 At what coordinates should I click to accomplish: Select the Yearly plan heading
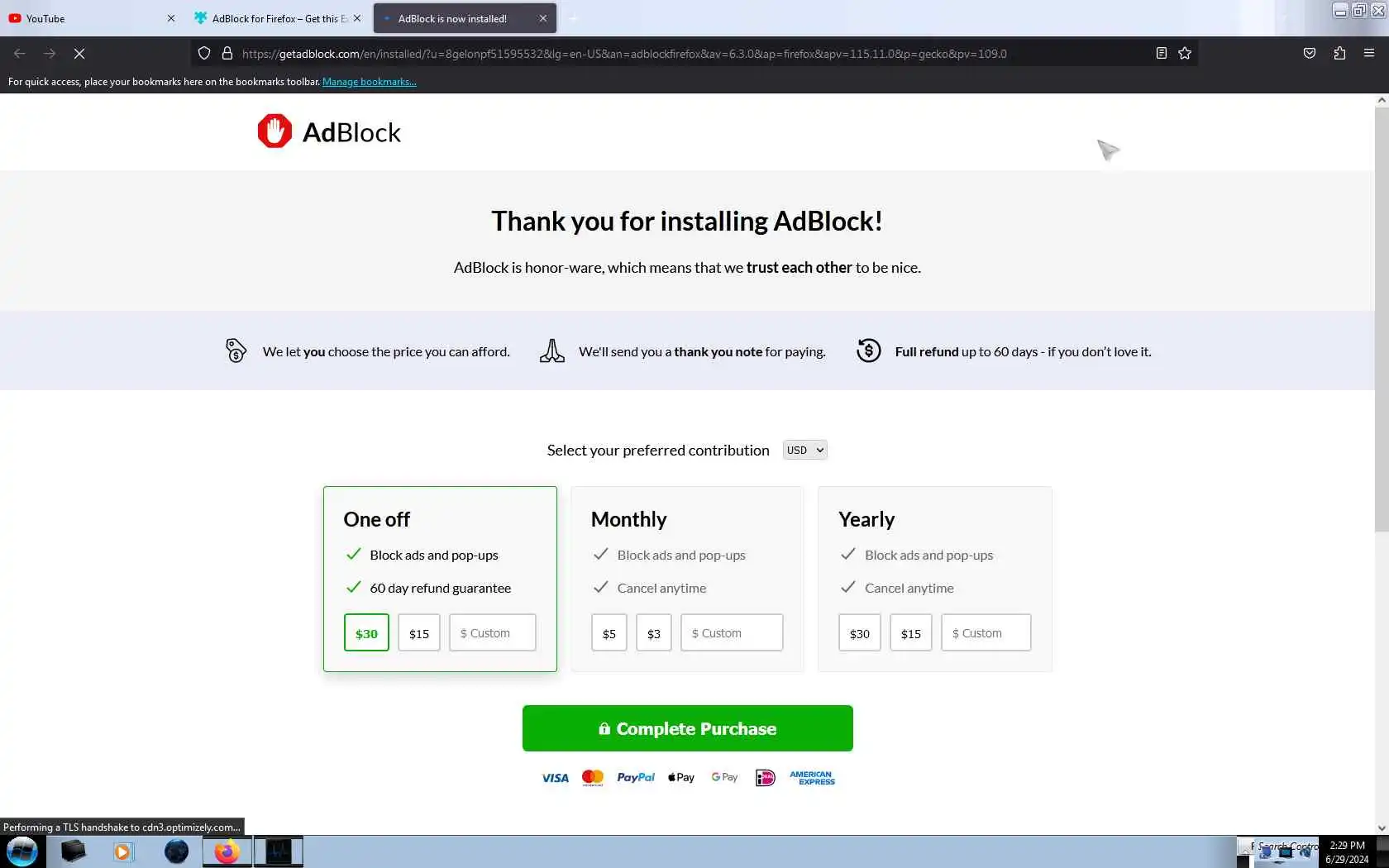866,519
